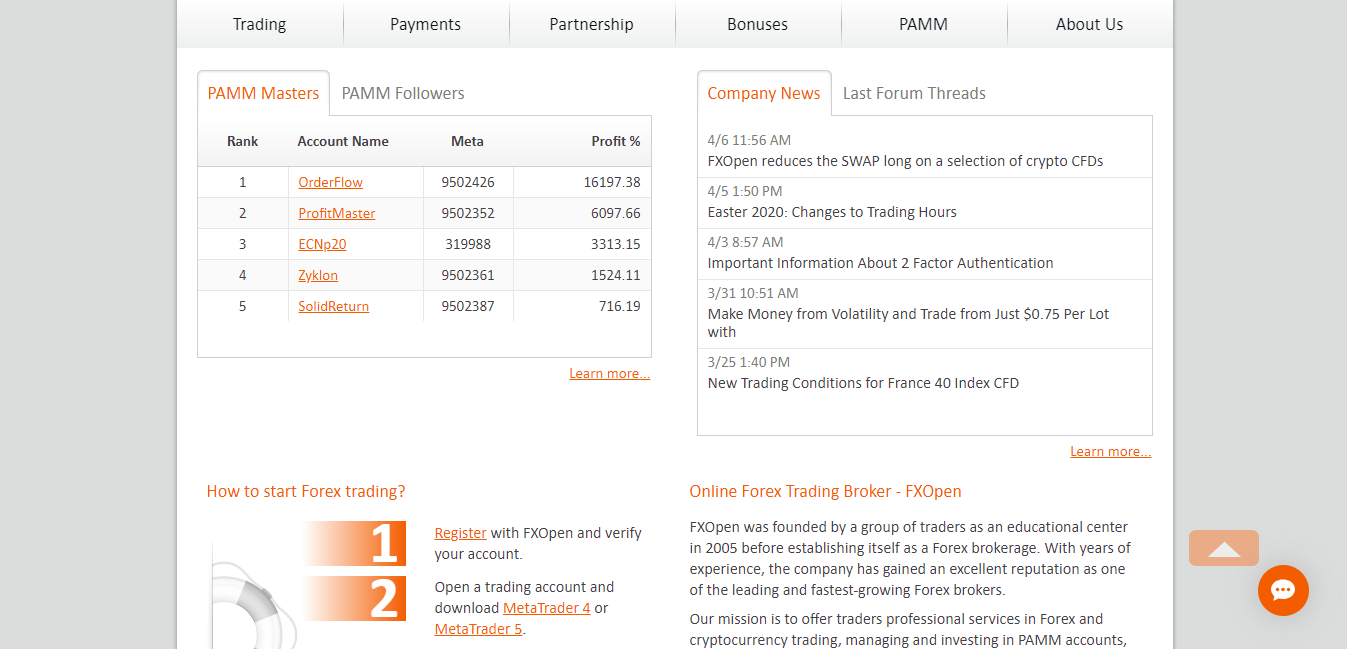1347x649 pixels.
Task: Click Meta number 9502426
Action: [468, 182]
